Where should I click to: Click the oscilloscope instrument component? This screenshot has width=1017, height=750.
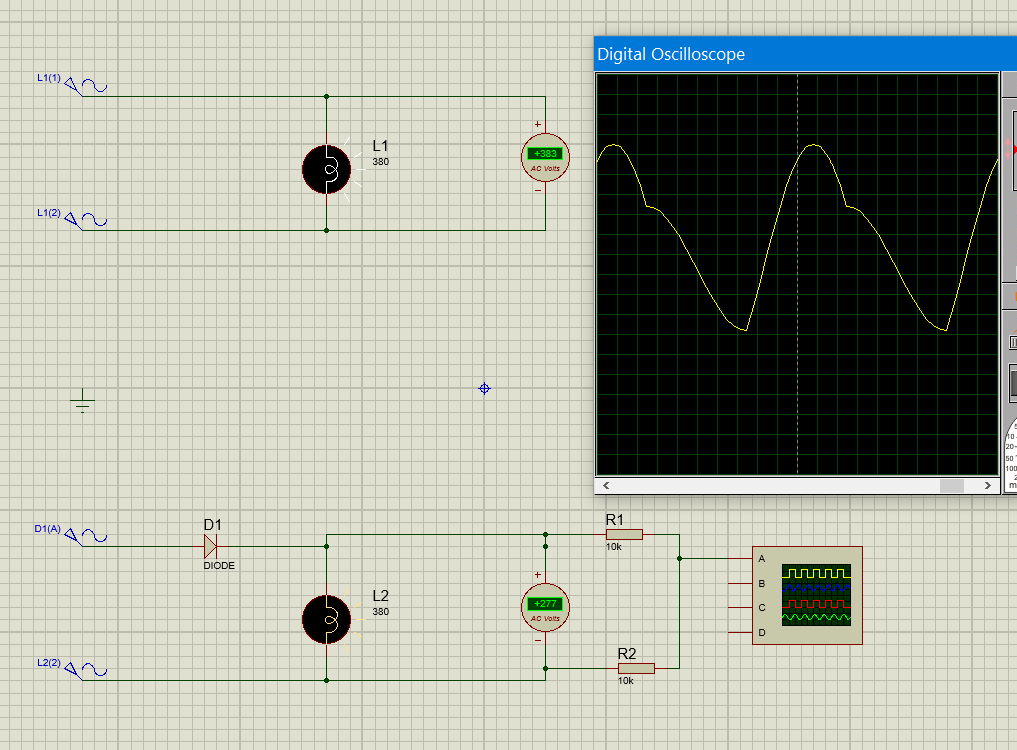pos(808,595)
